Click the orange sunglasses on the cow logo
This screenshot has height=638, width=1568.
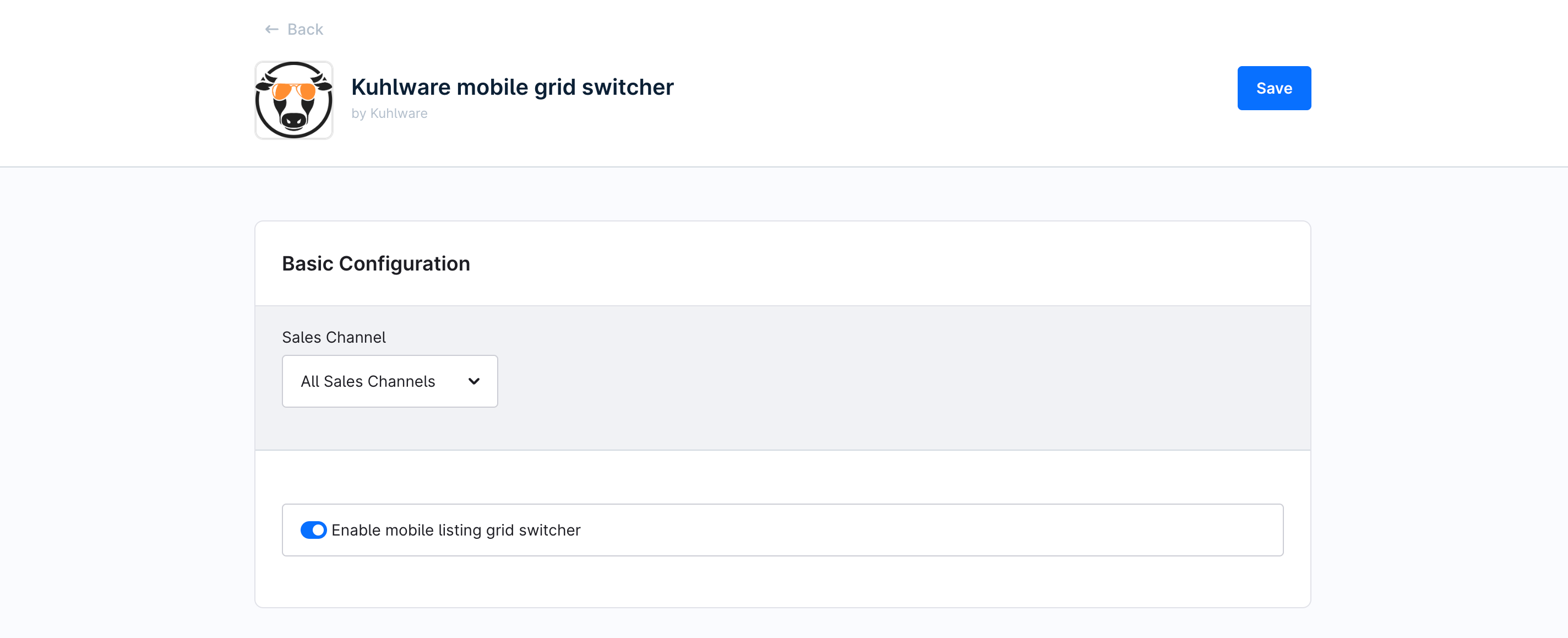point(294,91)
